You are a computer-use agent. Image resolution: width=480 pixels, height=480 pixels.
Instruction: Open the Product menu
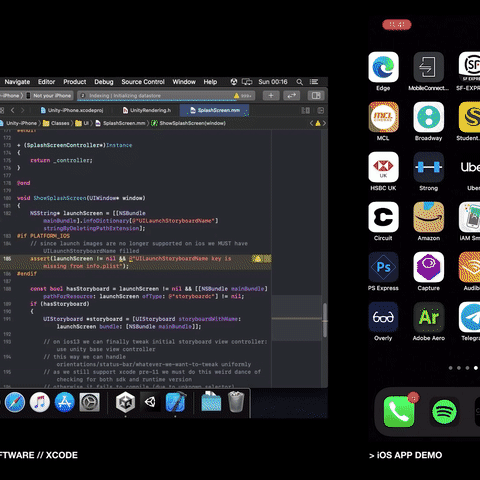click(75, 82)
